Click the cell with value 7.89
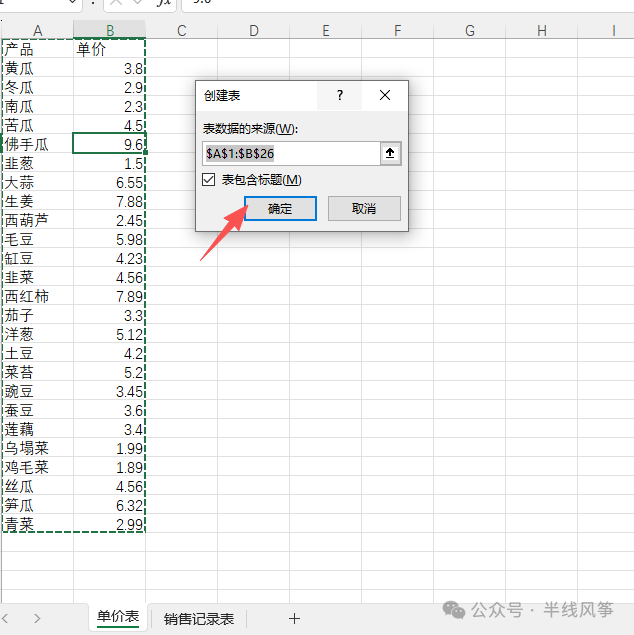Viewport: 634px width, 635px height. click(x=109, y=296)
